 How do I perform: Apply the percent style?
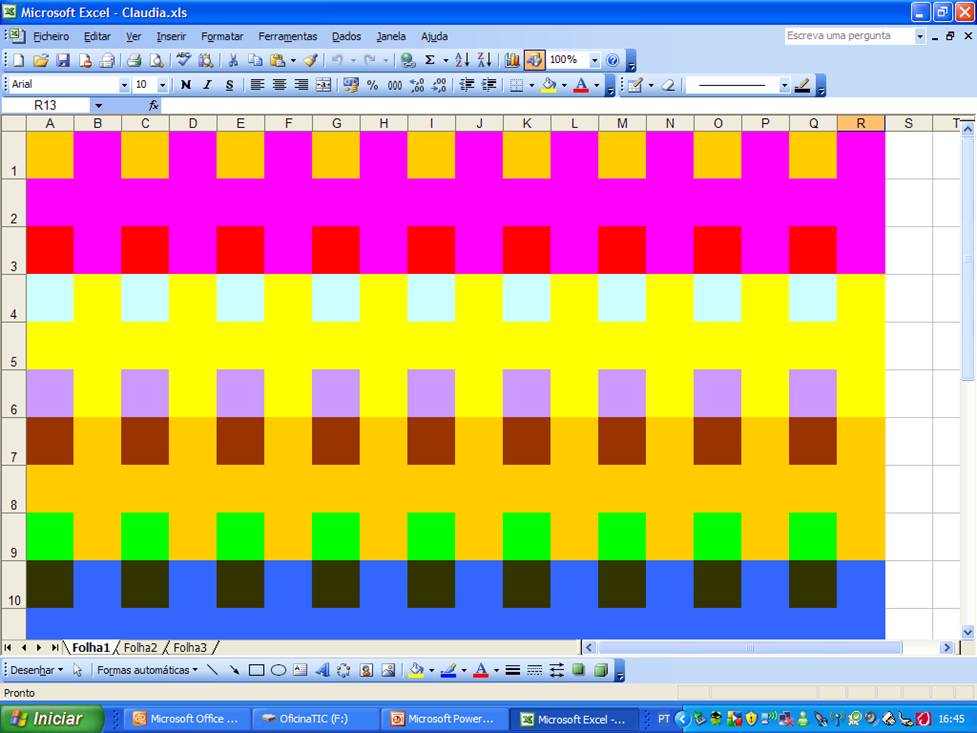[372, 85]
